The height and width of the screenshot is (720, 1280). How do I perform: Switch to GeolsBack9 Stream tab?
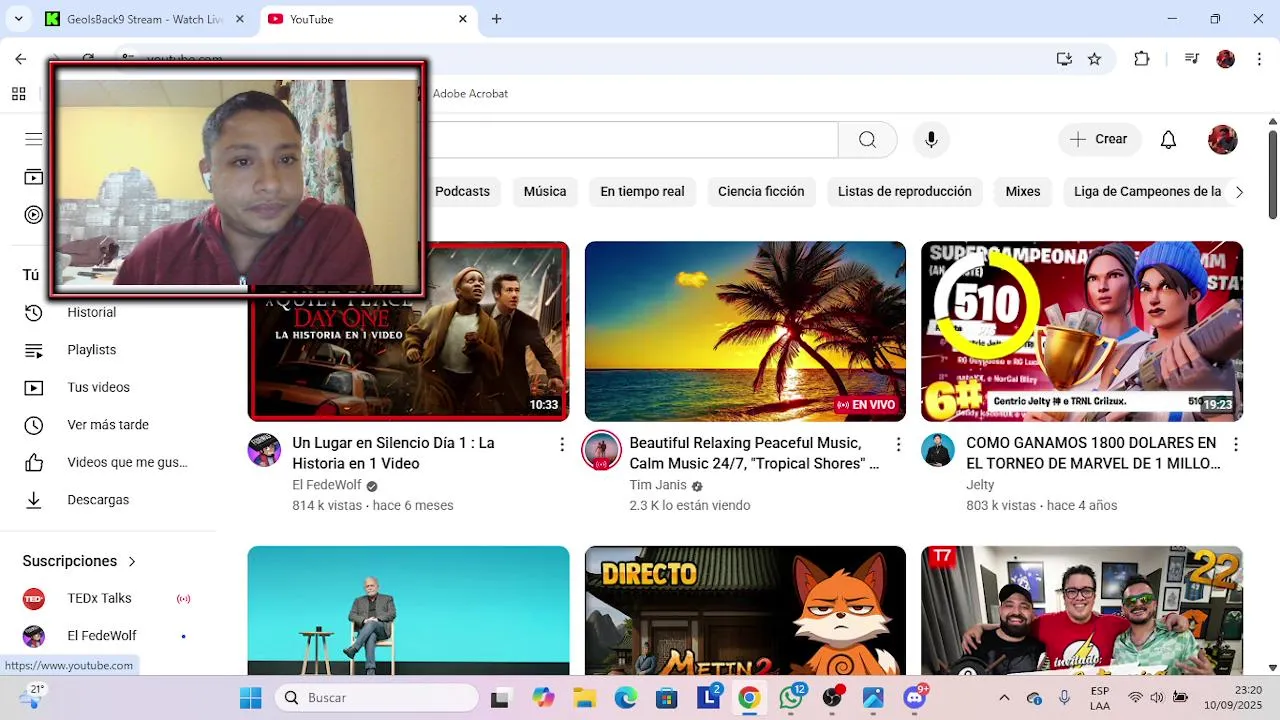146,19
